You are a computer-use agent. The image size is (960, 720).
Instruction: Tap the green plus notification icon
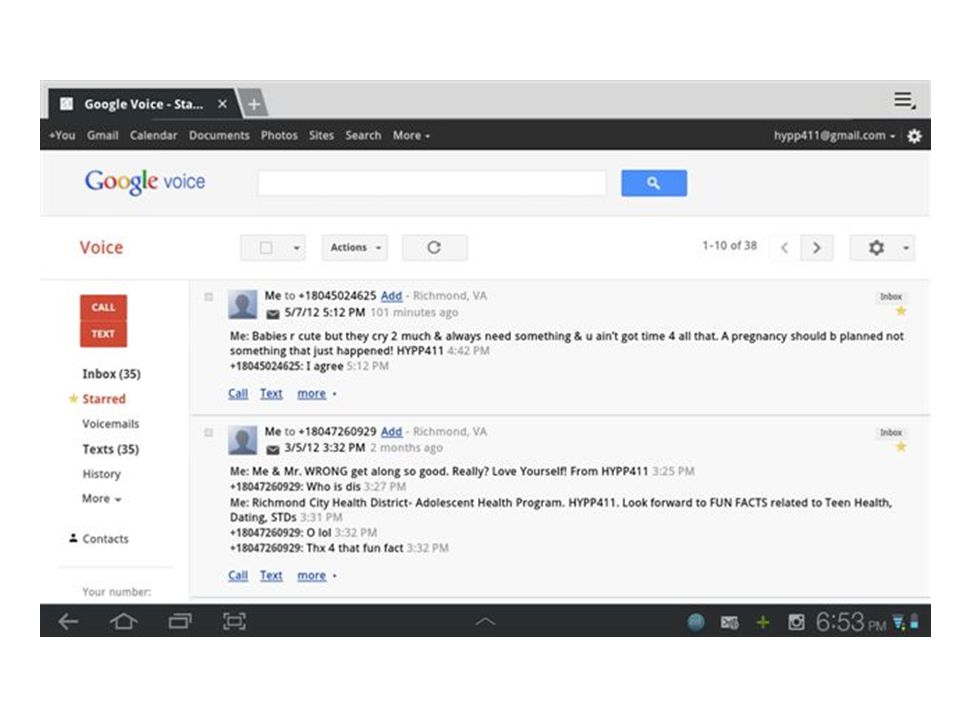coord(763,623)
